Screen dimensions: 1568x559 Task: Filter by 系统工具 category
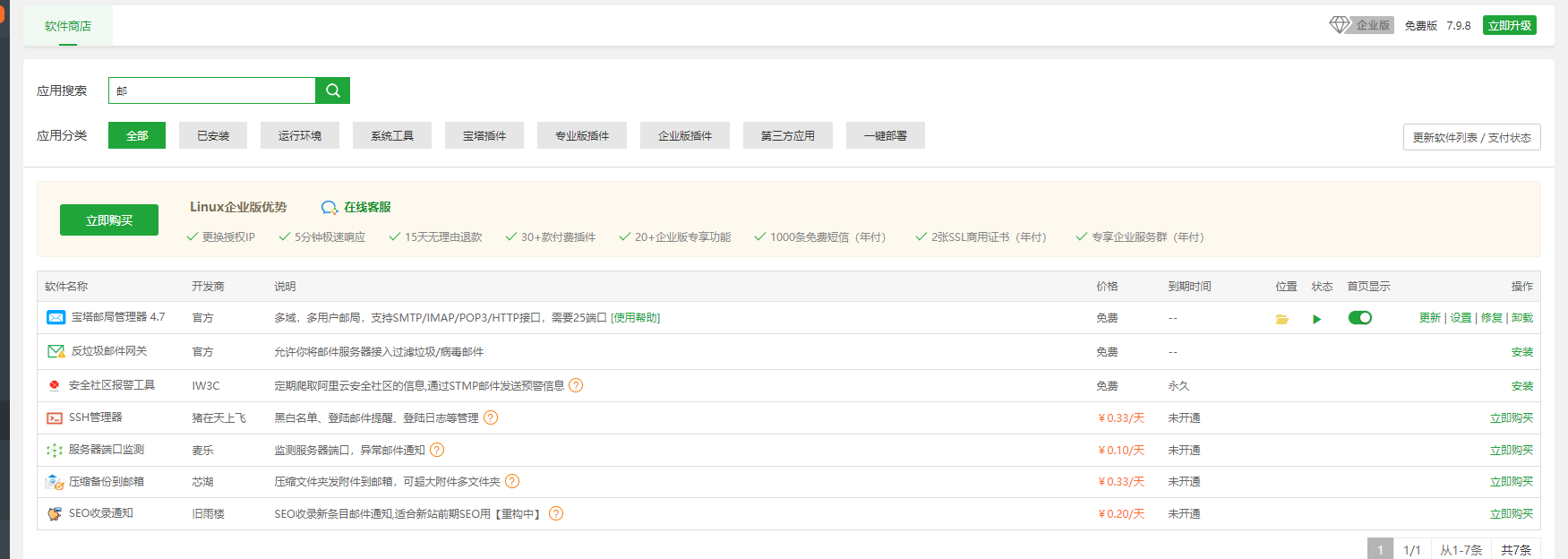[392, 135]
